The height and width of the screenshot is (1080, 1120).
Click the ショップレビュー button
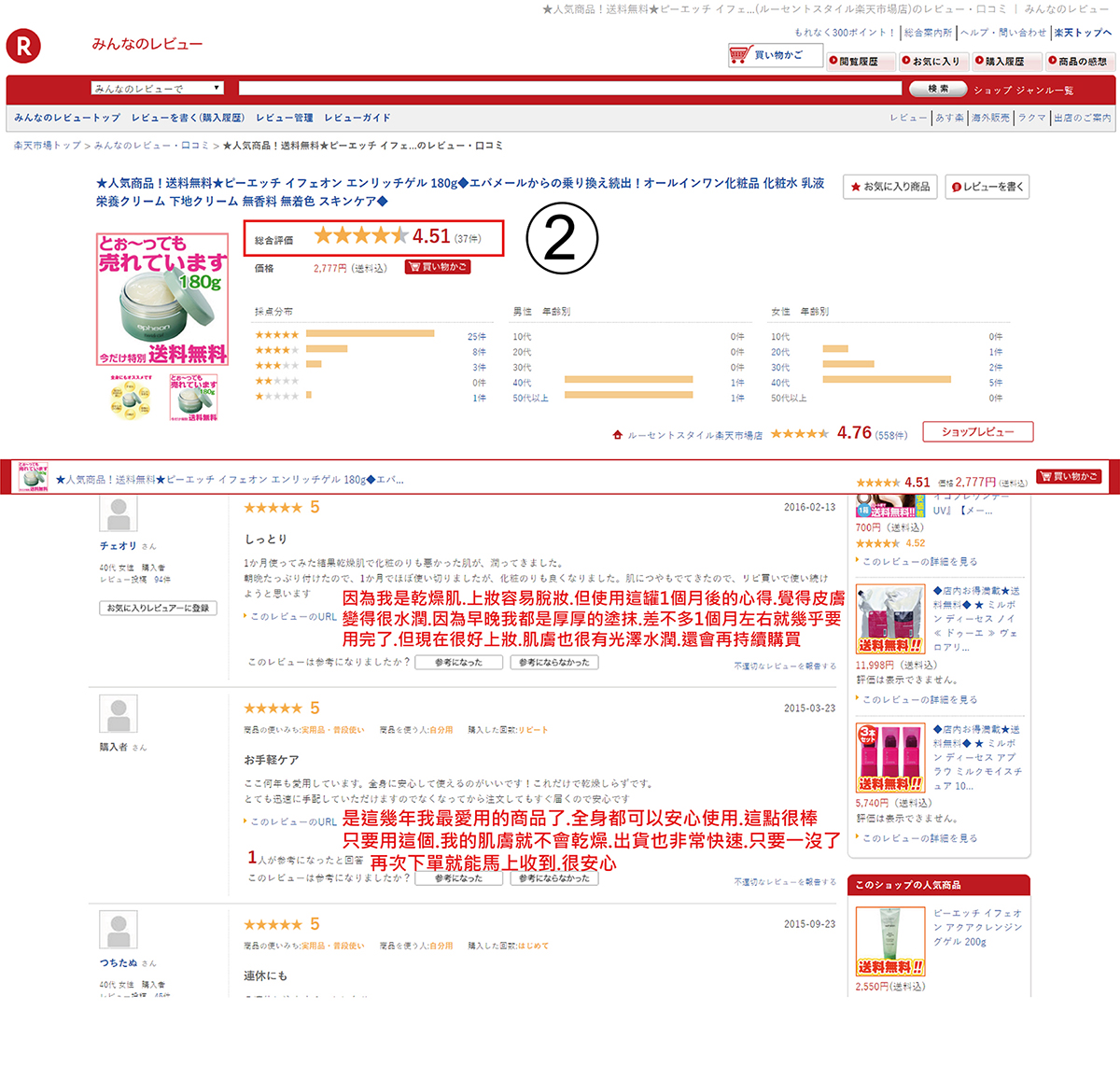(977, 432)
